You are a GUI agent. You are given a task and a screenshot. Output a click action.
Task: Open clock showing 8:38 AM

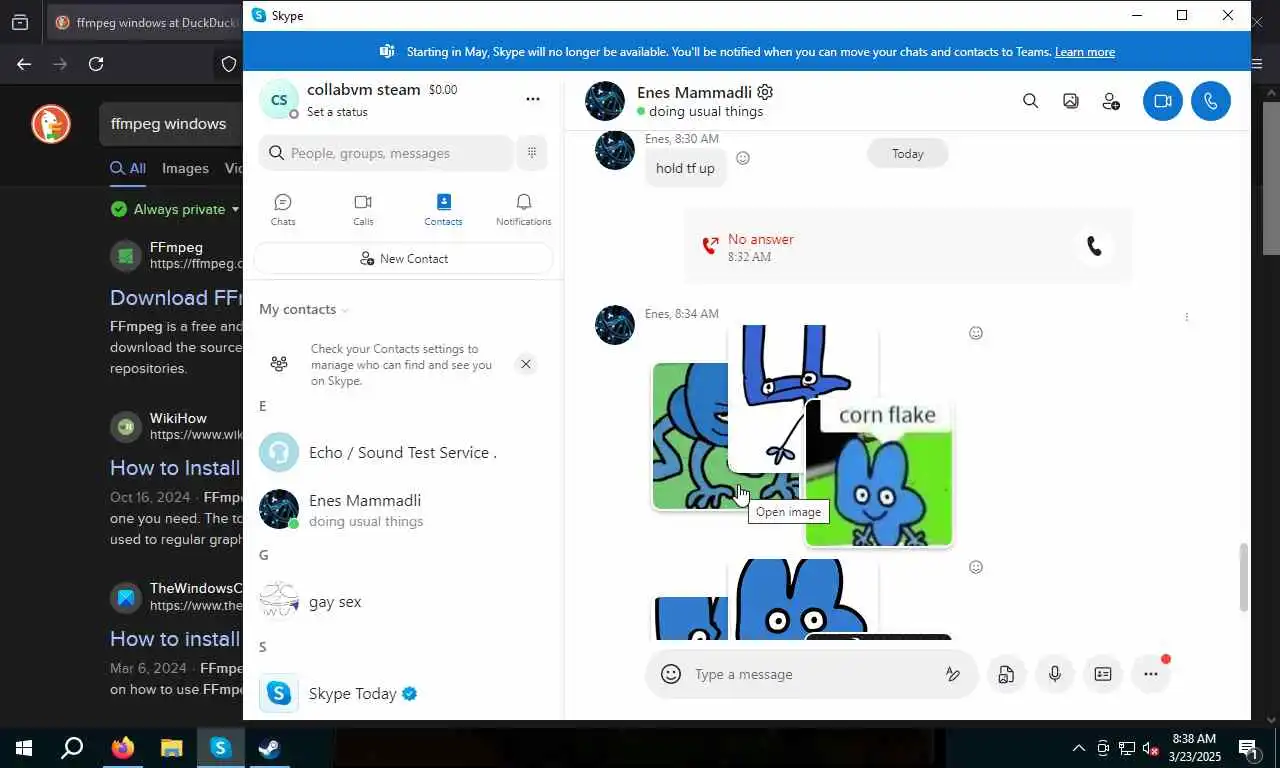tap(1193, 747)
